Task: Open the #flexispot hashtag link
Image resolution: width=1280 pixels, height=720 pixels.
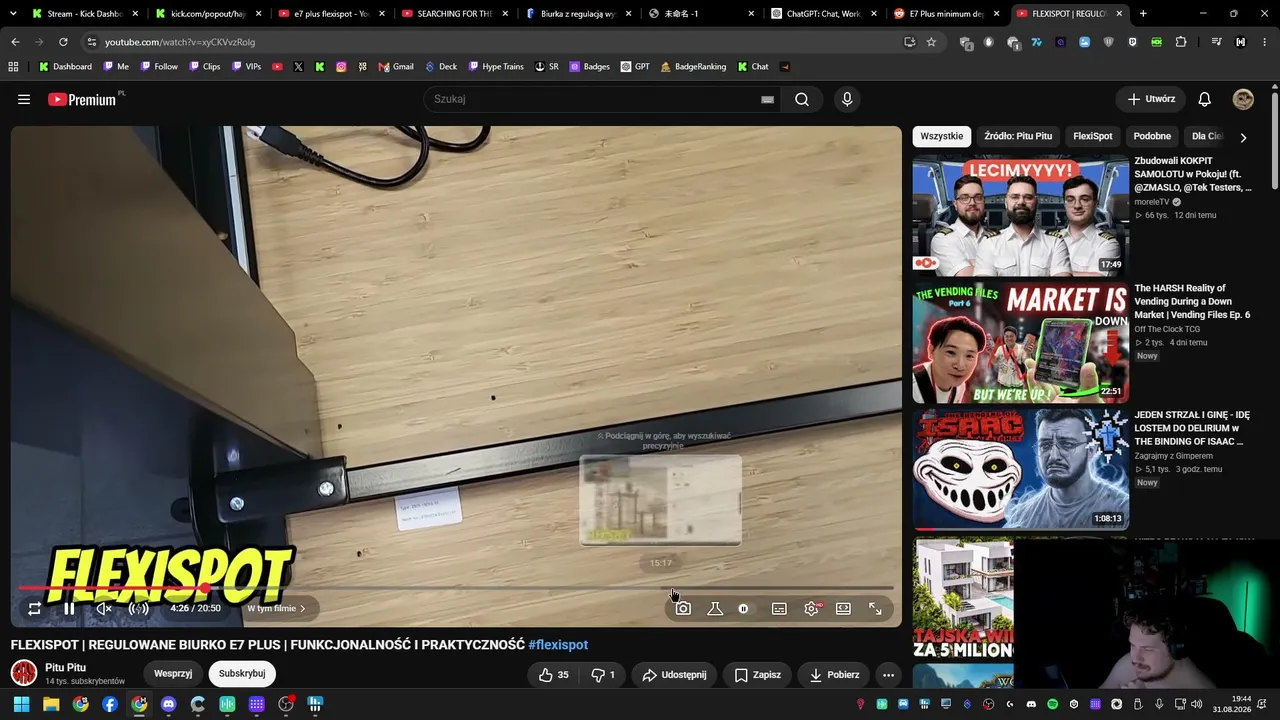Action: (558, 645)
